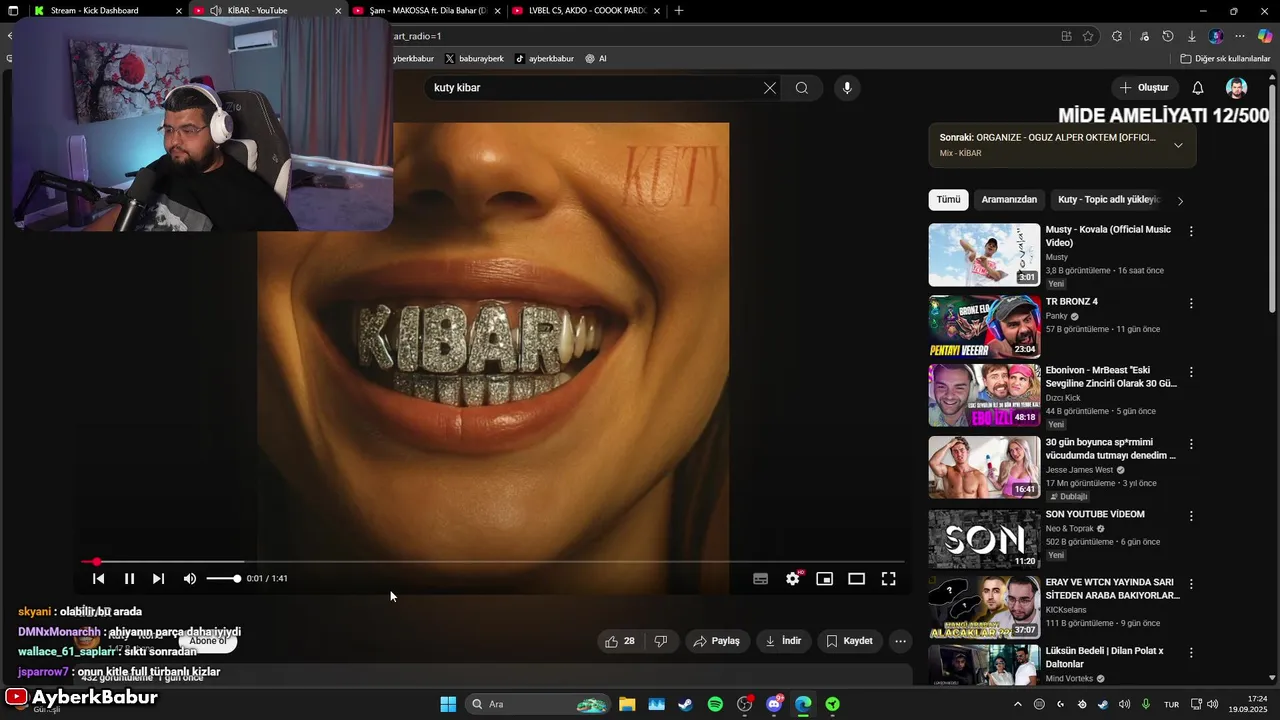1280x720 pixels.
Task: Open Ebonivon MrBeast video title
Action: [x=1111, y=376]
